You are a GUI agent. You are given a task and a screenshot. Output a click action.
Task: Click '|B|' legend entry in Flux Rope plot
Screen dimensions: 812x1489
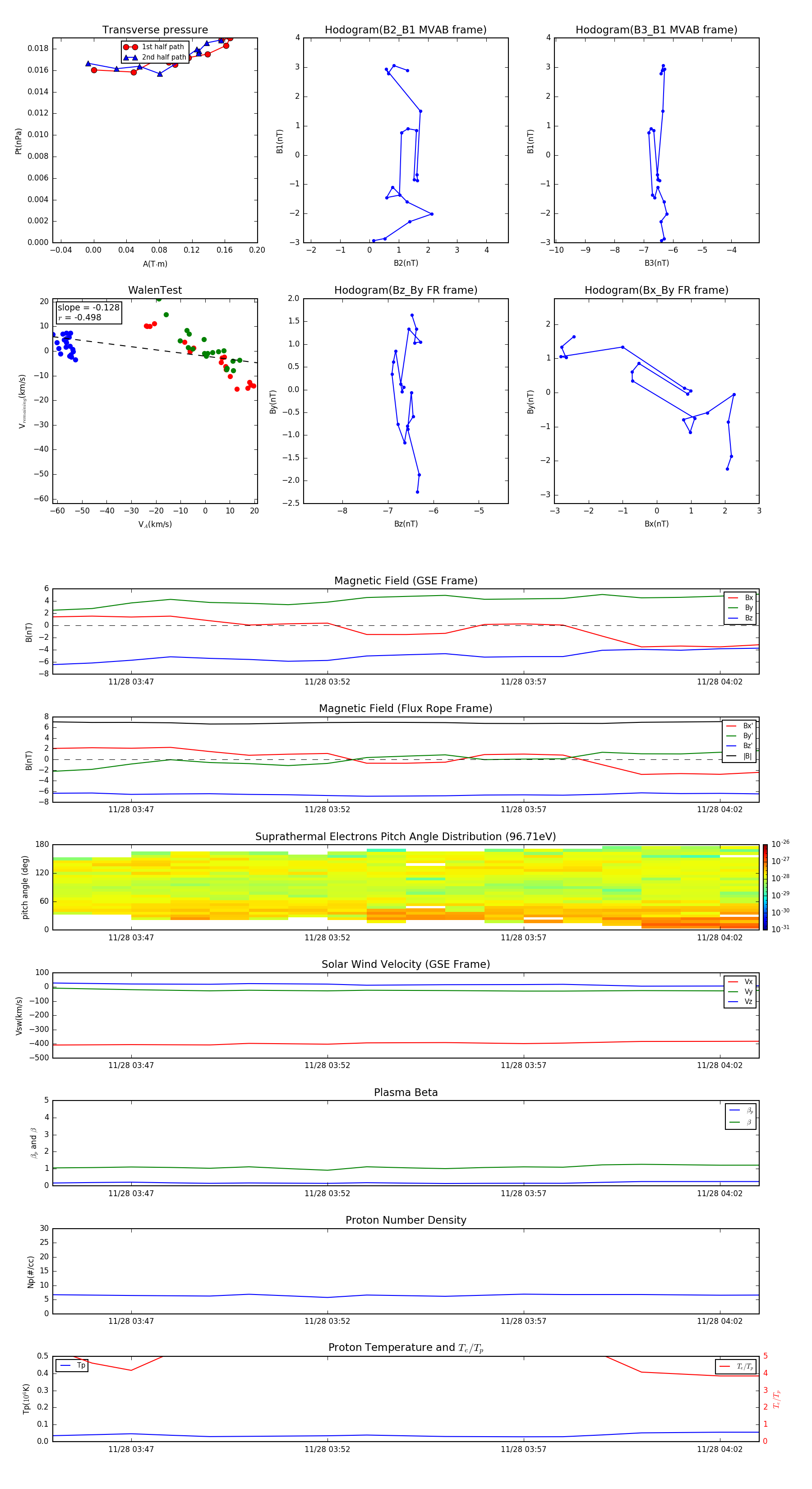click(x=739, y=756)
